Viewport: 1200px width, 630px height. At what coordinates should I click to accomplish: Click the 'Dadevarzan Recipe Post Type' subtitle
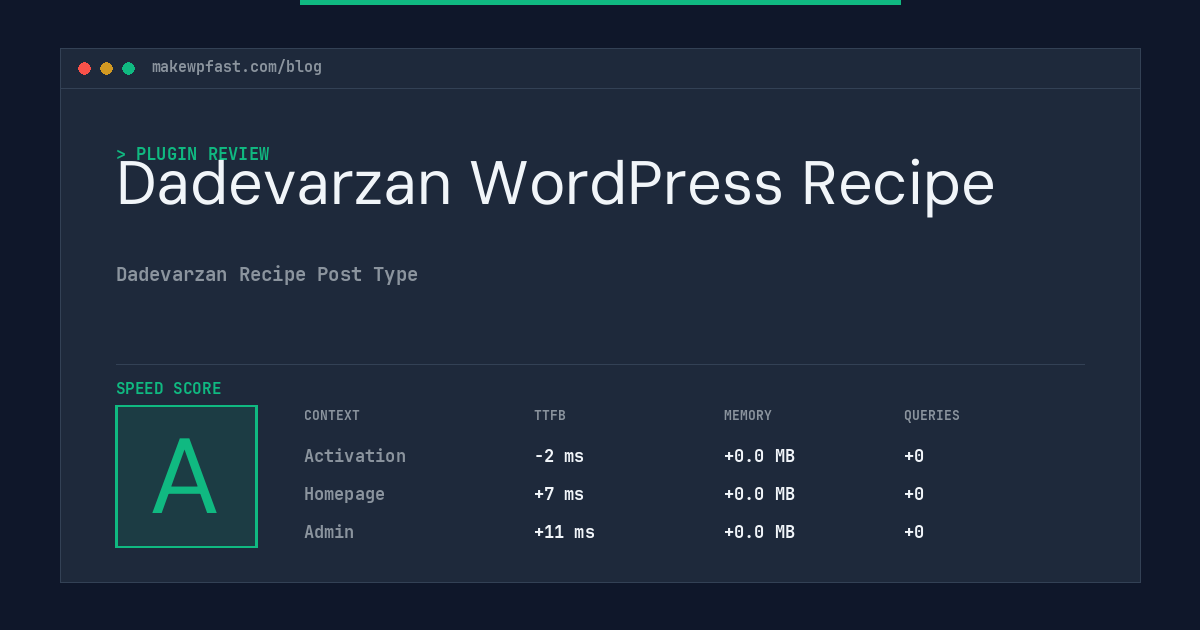point(267,274)
